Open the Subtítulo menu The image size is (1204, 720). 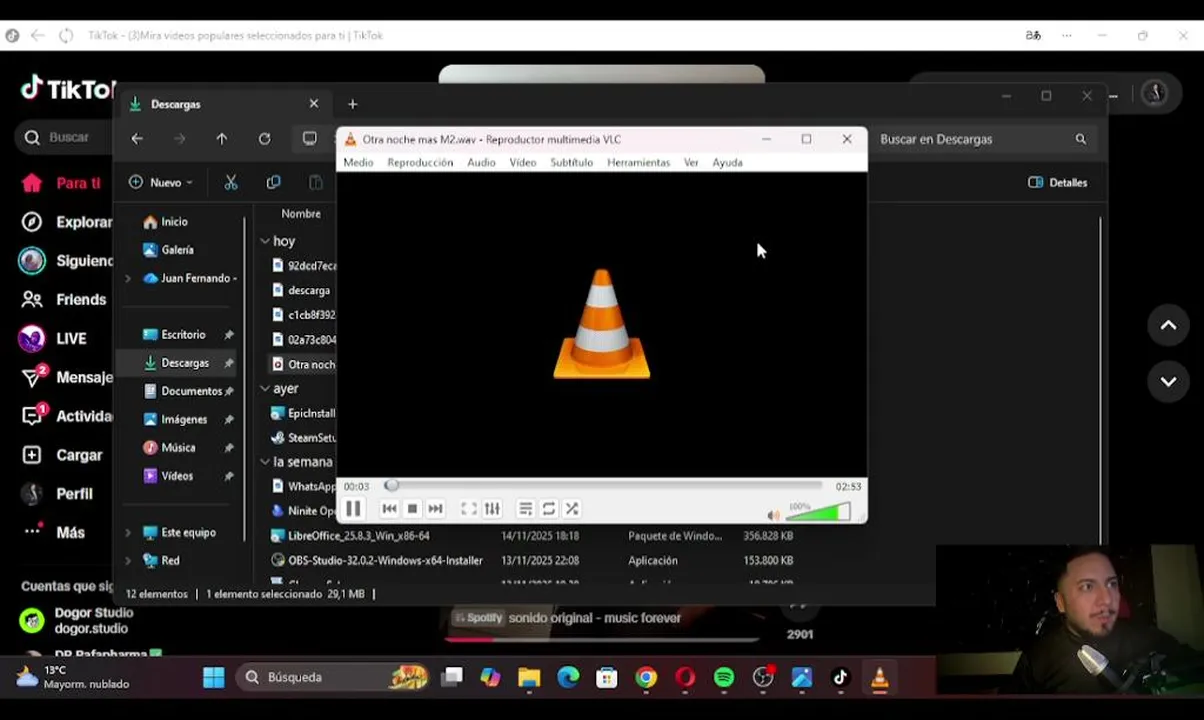[x=572, y=162]
